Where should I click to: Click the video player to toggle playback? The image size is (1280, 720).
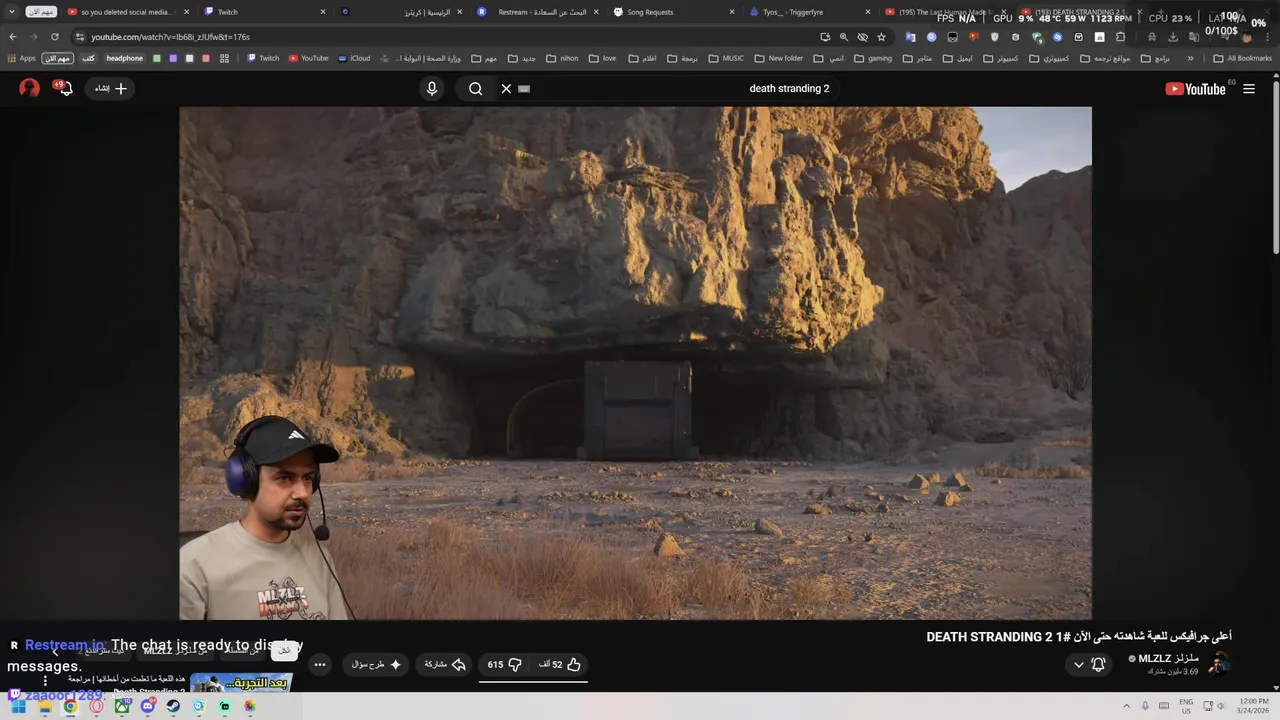click(x=635, y=363)
